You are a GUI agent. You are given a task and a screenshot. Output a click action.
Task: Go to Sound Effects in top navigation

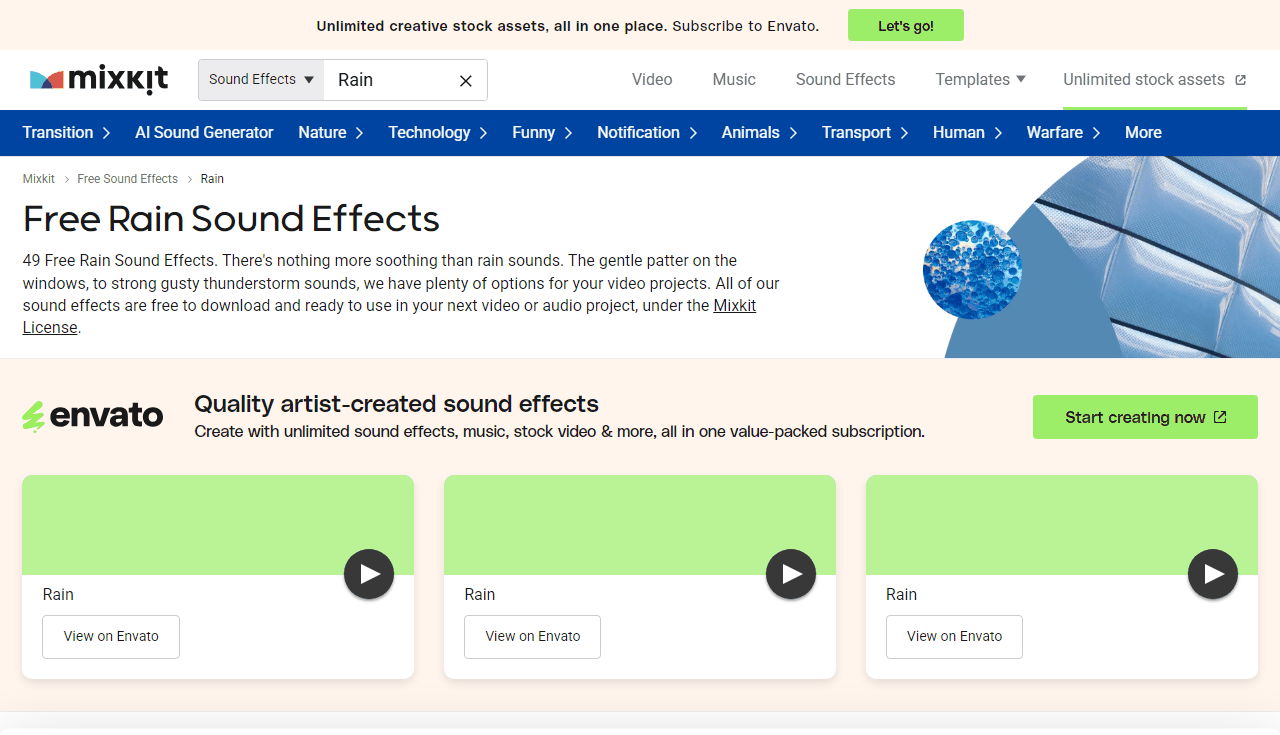[x=846, y=80]
